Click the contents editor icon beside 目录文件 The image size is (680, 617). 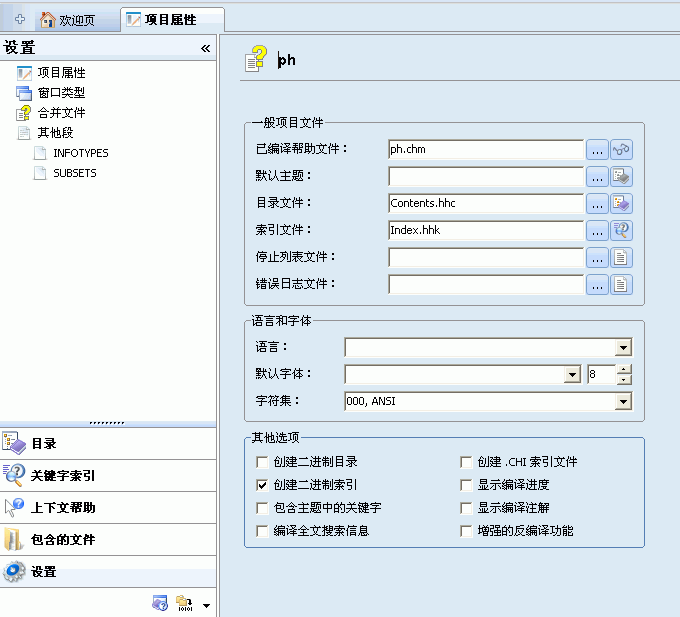click(621, 204)
